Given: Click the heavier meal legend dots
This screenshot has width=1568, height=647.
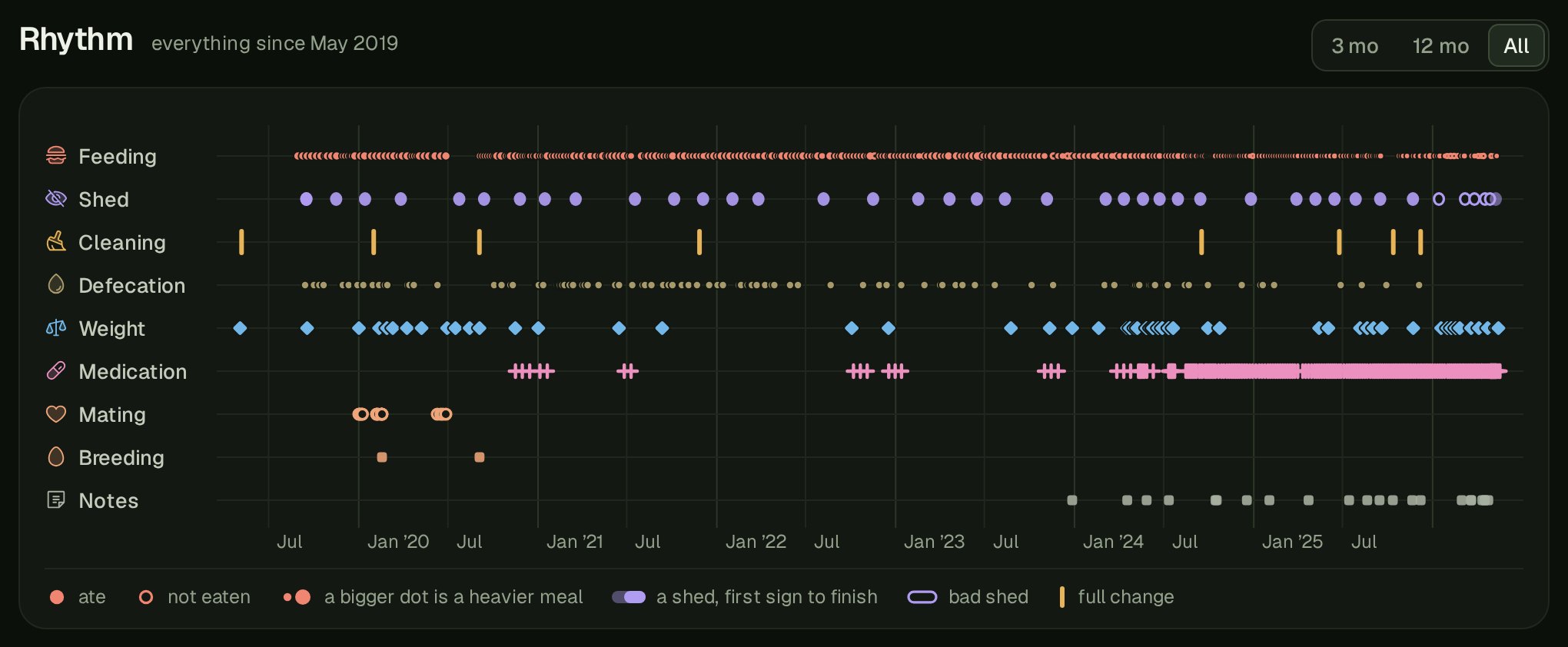Looking at the screenshot, I should tap(297, 597).
